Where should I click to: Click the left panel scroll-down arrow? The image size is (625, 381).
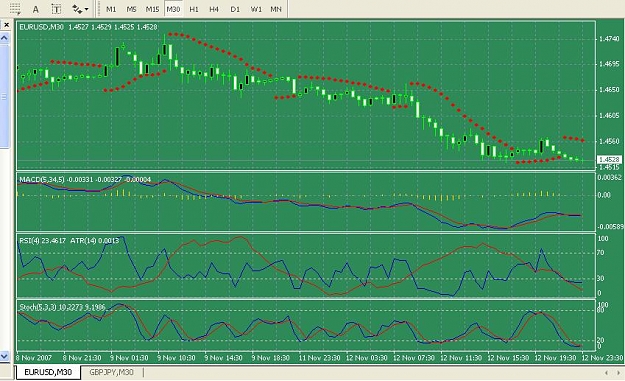pos(4,355)
